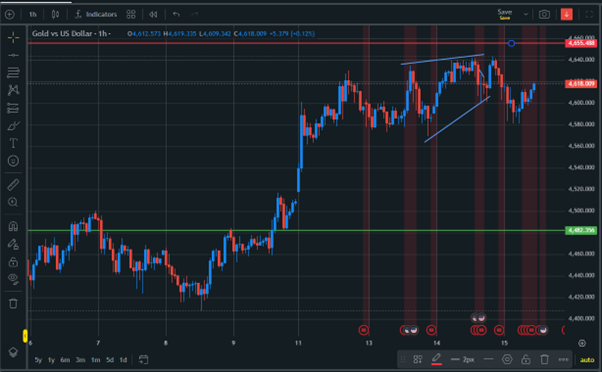Open the economic event marker under 13
Image resolution: width=602 pixels, height=372 pixels.
(x=364, y=330)
